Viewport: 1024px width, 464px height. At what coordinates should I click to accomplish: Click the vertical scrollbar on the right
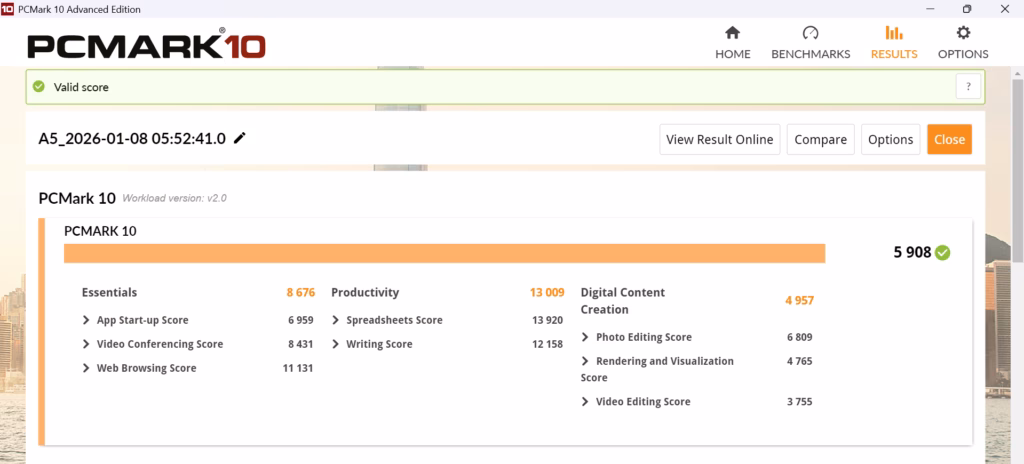click(1017, 250)
